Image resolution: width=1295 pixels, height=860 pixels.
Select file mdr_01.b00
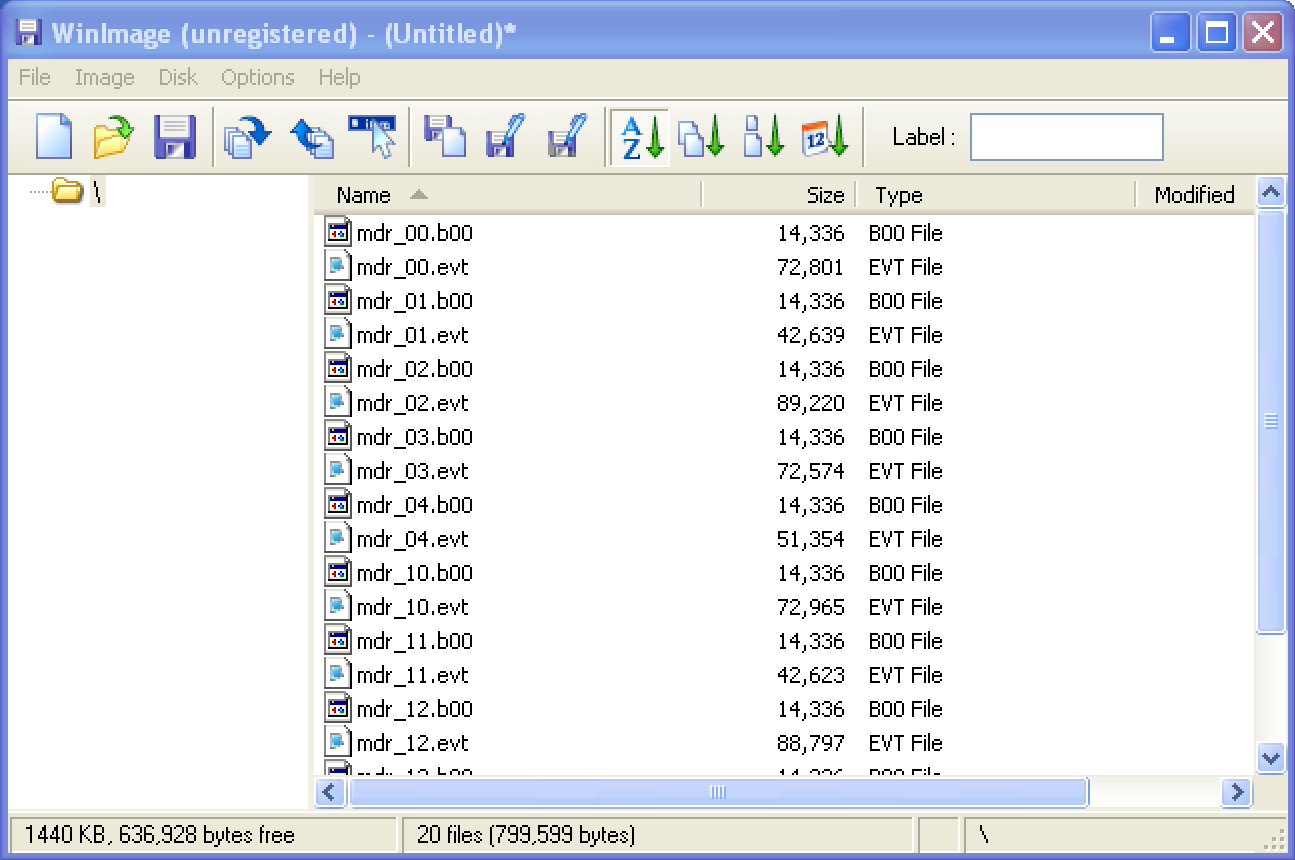point(414,302)
